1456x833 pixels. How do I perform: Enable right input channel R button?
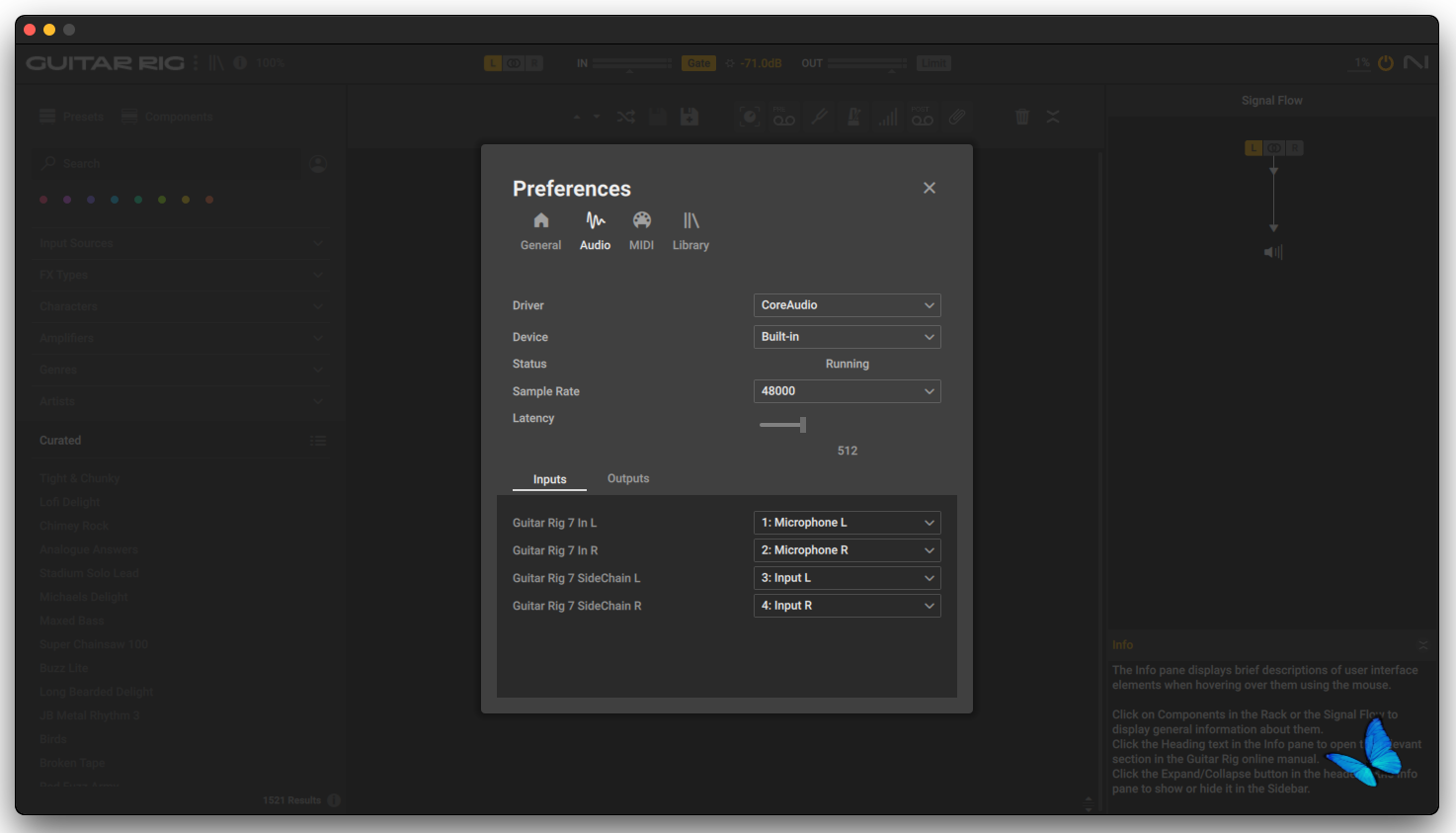tap(534, 63)
